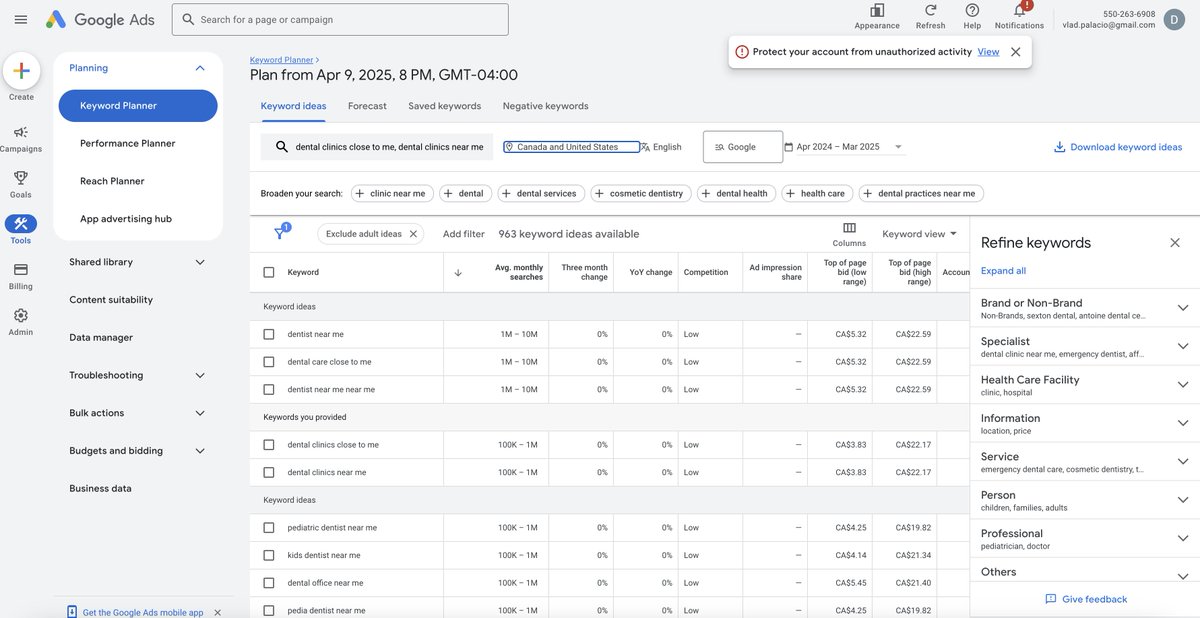The image size is (1200, 618).
Task: Click the Refresh icon
Action: click(x=930, y=10)
